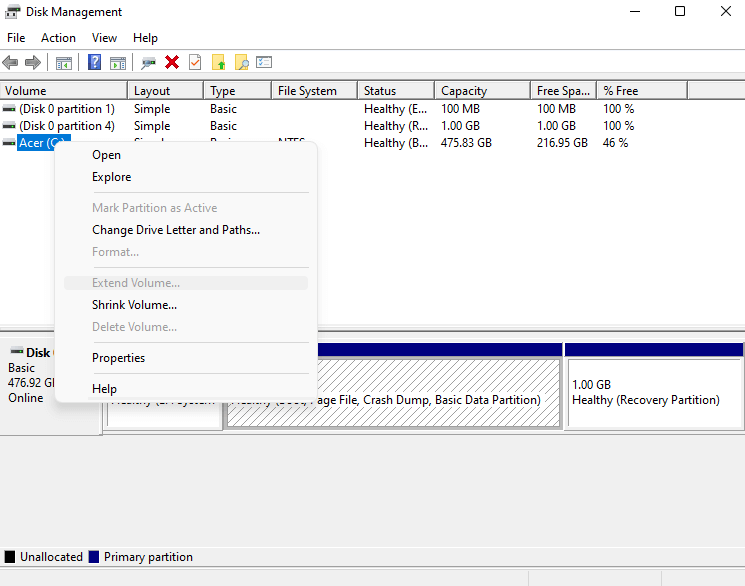Open the blue Help question-mark icon
Viewport: 745px width, 586px height.
pyautogui.click(x=95, y=62)
